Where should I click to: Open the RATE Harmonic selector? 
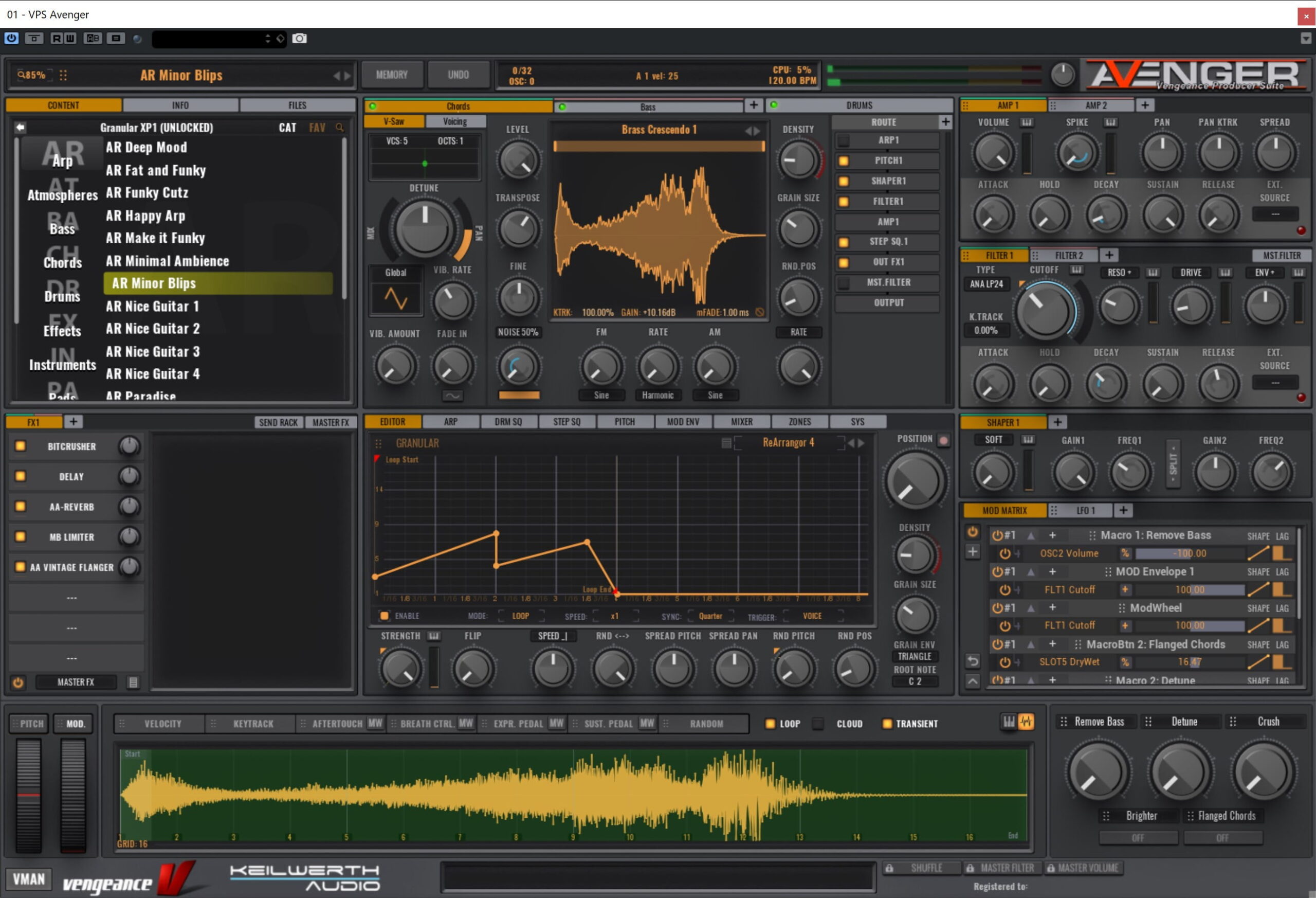pyautogui.click(x=657, y=396)
